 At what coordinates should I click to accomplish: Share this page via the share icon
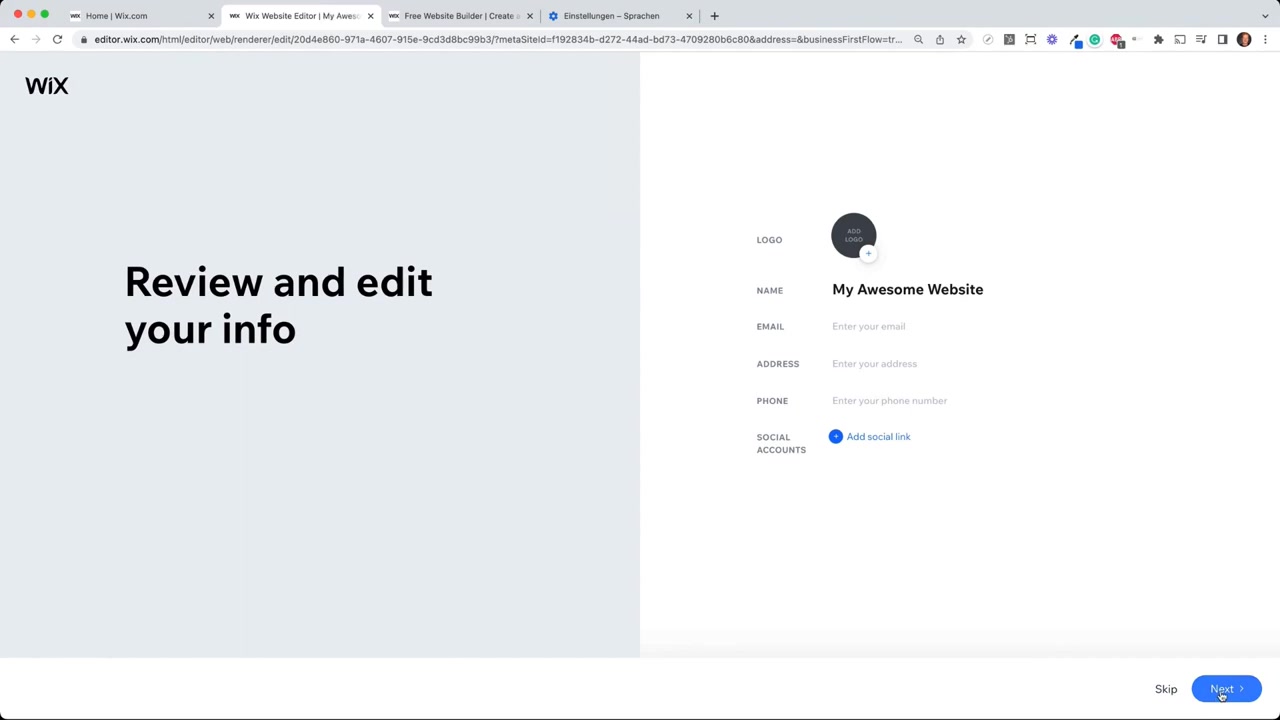coord(940,40)
